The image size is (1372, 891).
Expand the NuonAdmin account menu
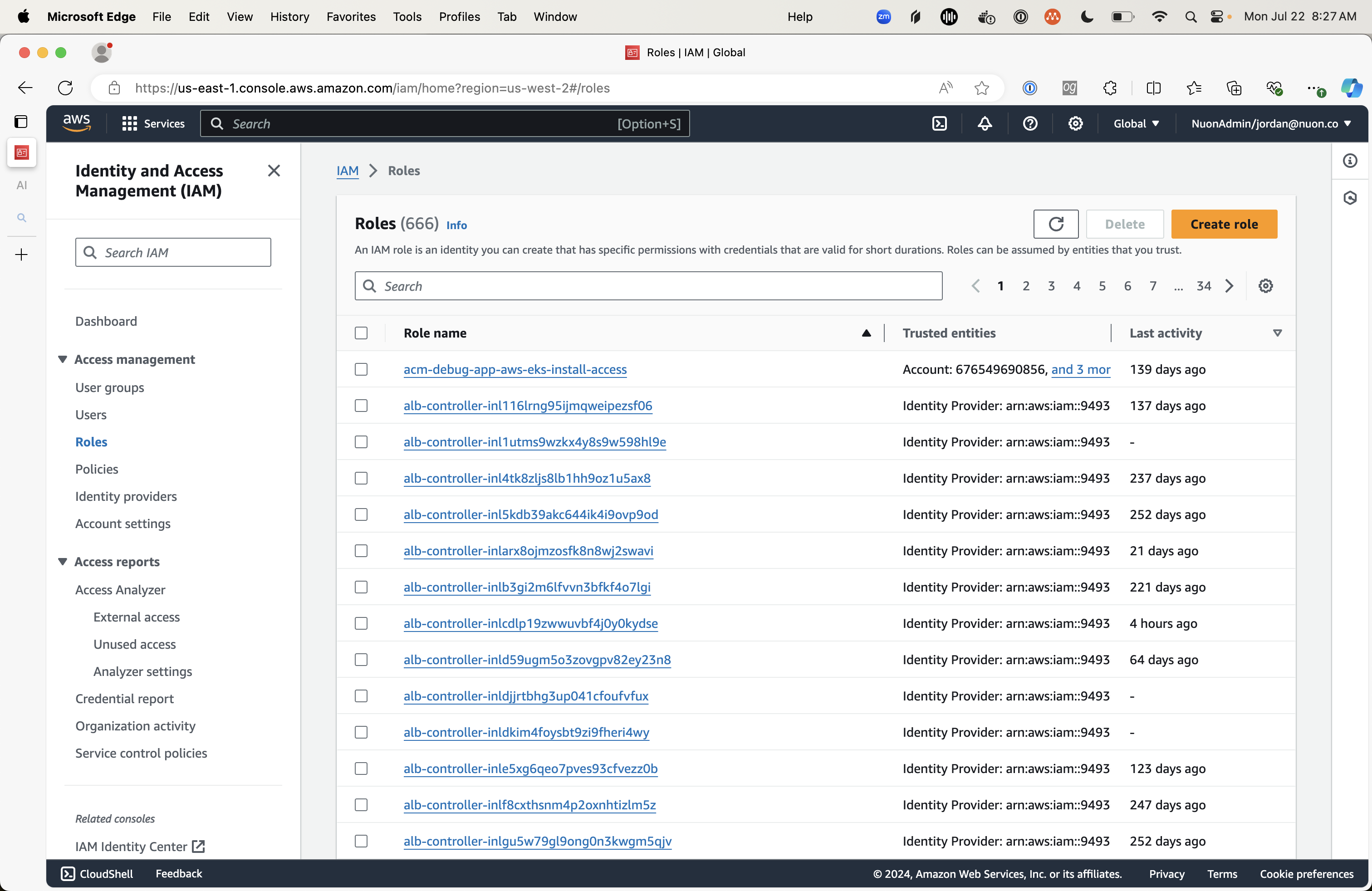[1270, 123]
